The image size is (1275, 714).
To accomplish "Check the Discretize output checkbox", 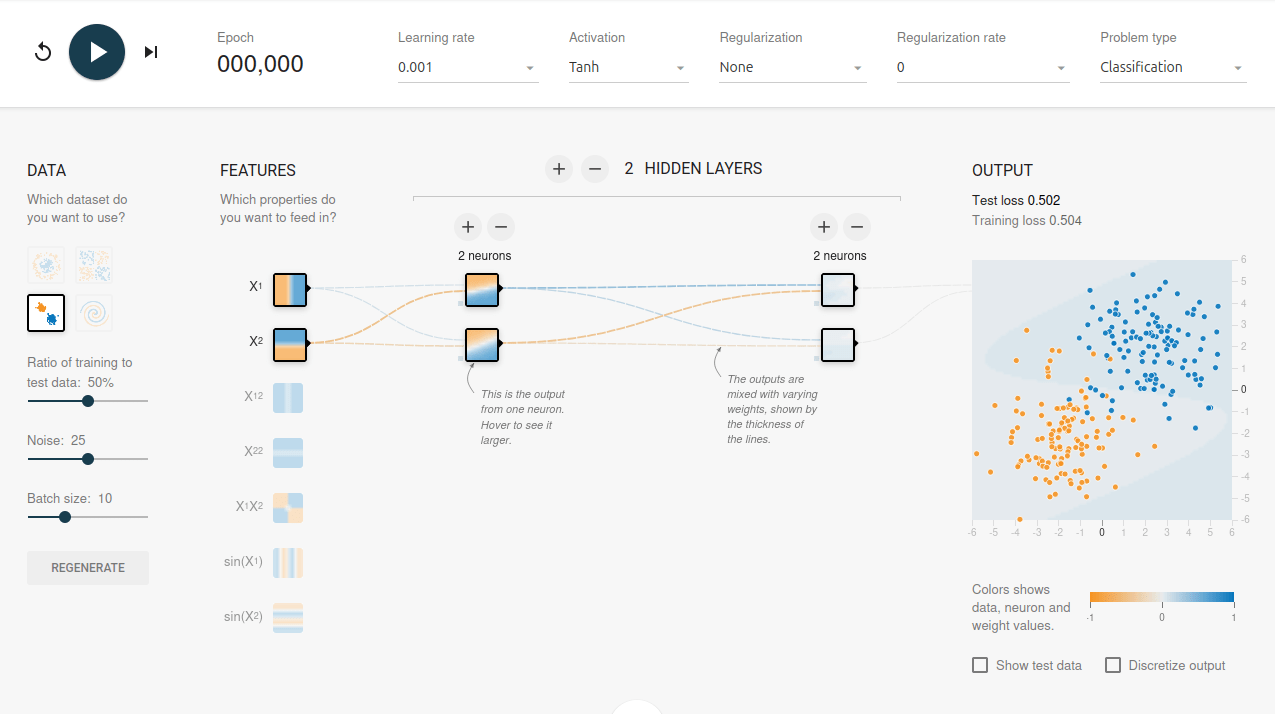I will tap(1112, 665).
